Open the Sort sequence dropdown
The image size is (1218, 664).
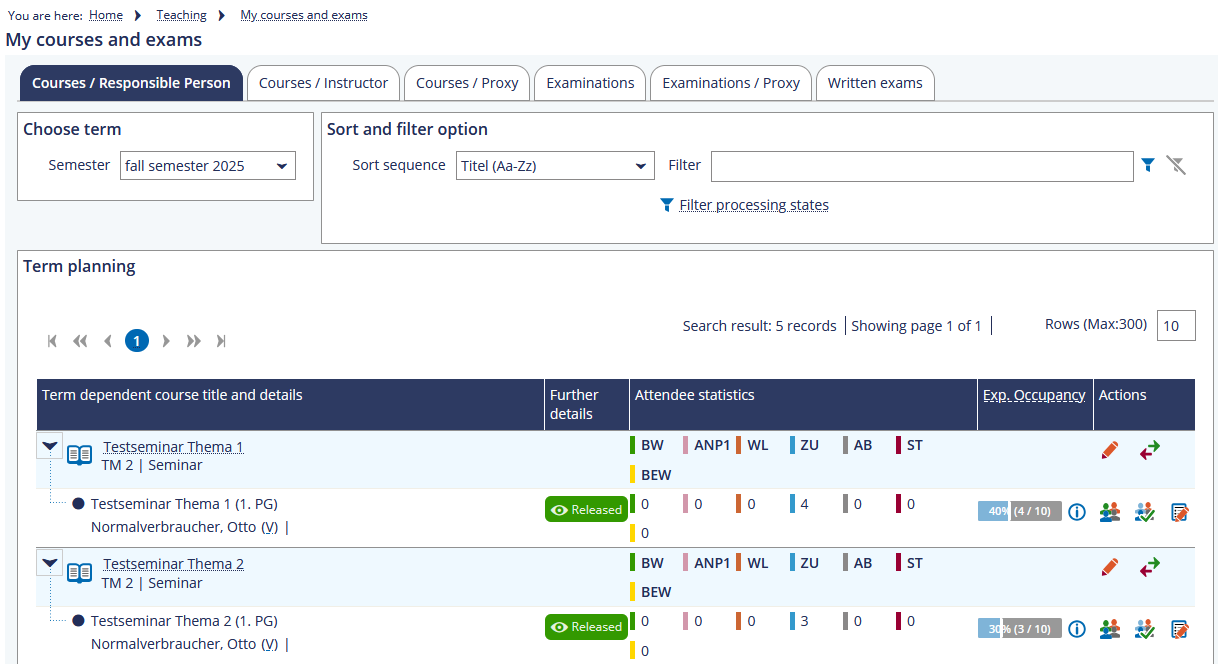tap(555, 166)
